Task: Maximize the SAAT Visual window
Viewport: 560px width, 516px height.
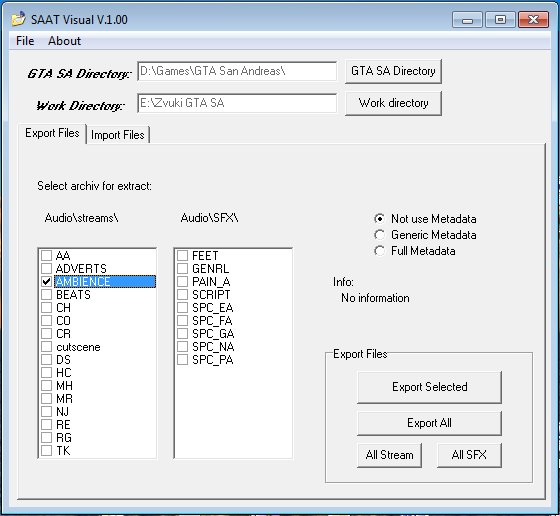Action: [500, 20]
